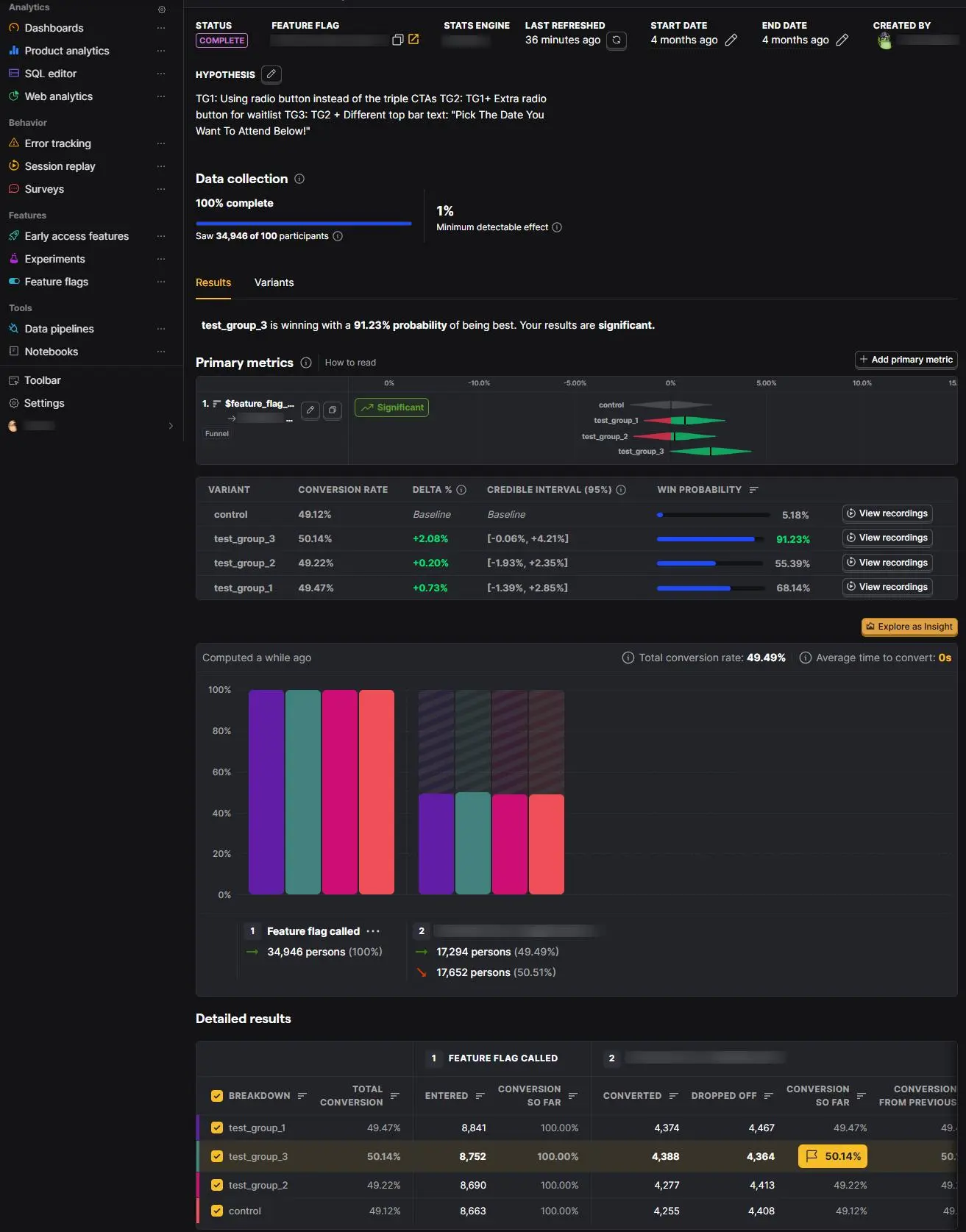Open Dashboards options ellipsis menu
The height and width of the screenshot is (1232, 966).
point(161,28)
